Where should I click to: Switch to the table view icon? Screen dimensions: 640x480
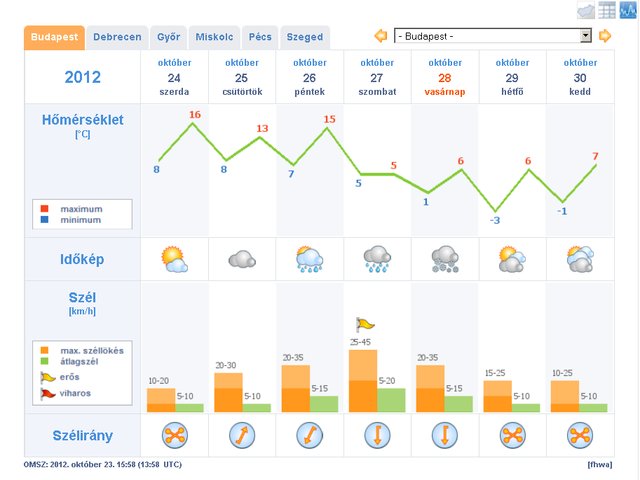click(607, 11)
